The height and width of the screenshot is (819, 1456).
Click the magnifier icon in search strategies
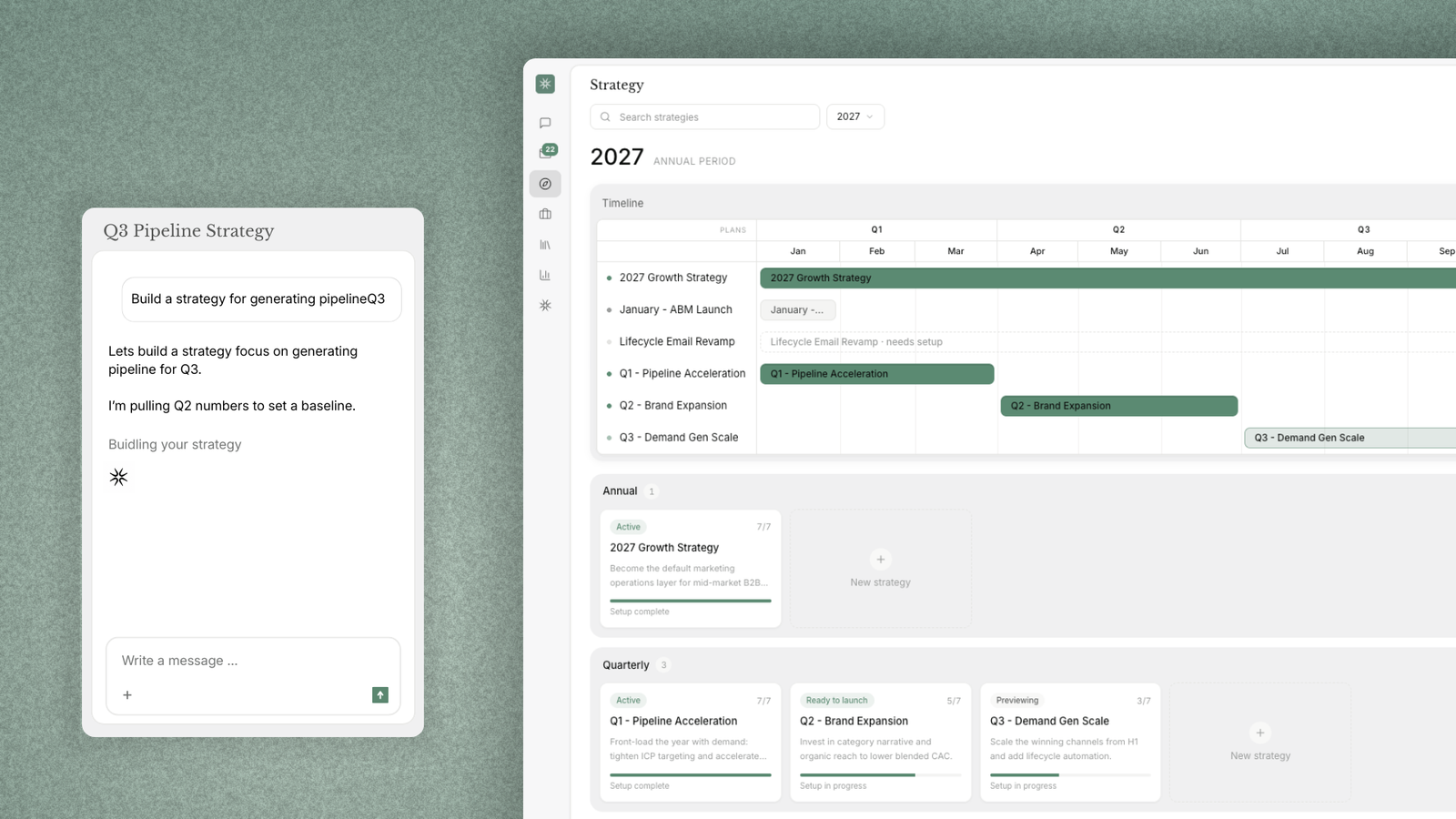605,116
